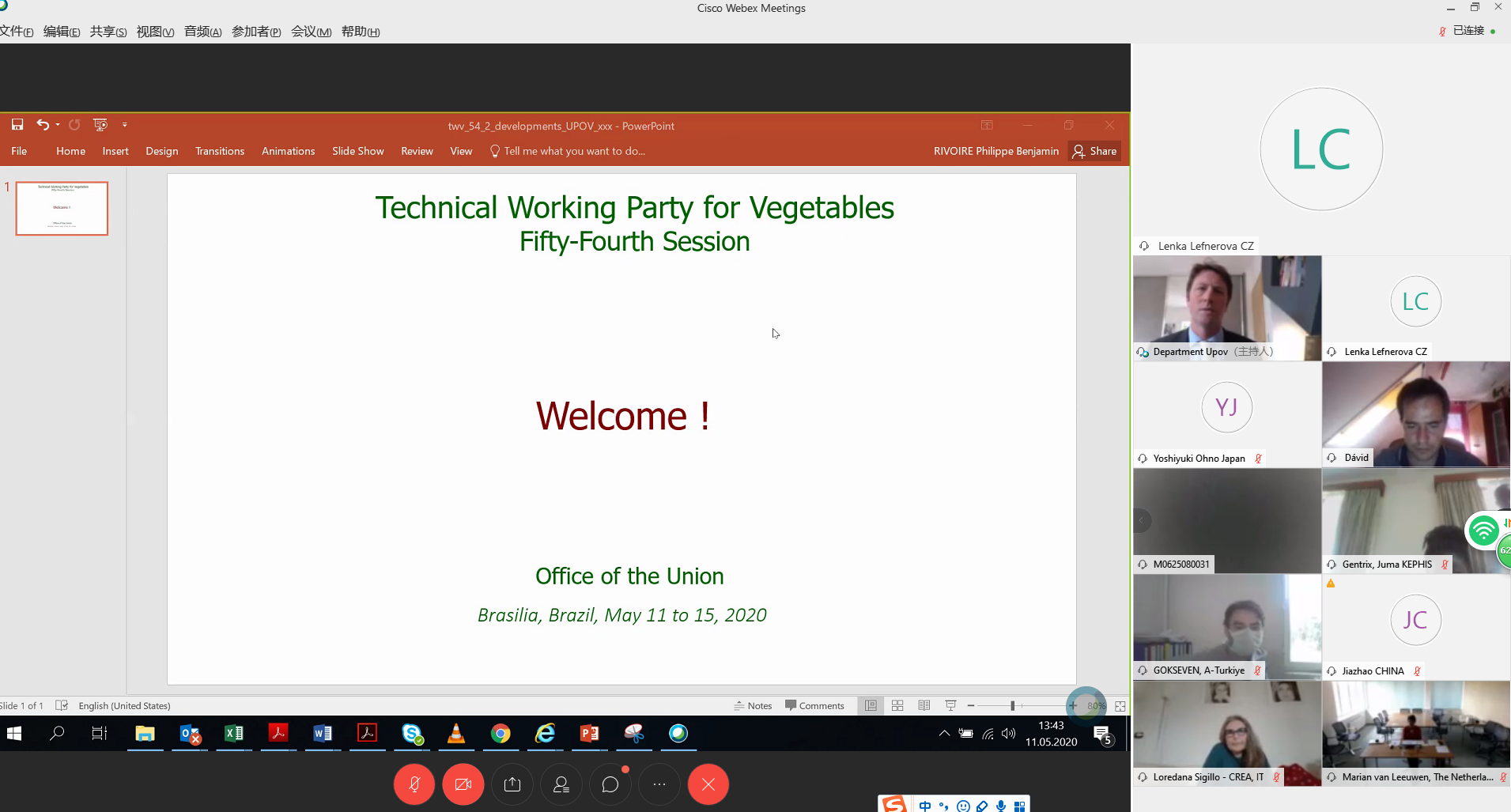This screenshot has height=812, width=1511.
Task: Toggle the Notes pane in PowerPoint
Action: (753, 705)
